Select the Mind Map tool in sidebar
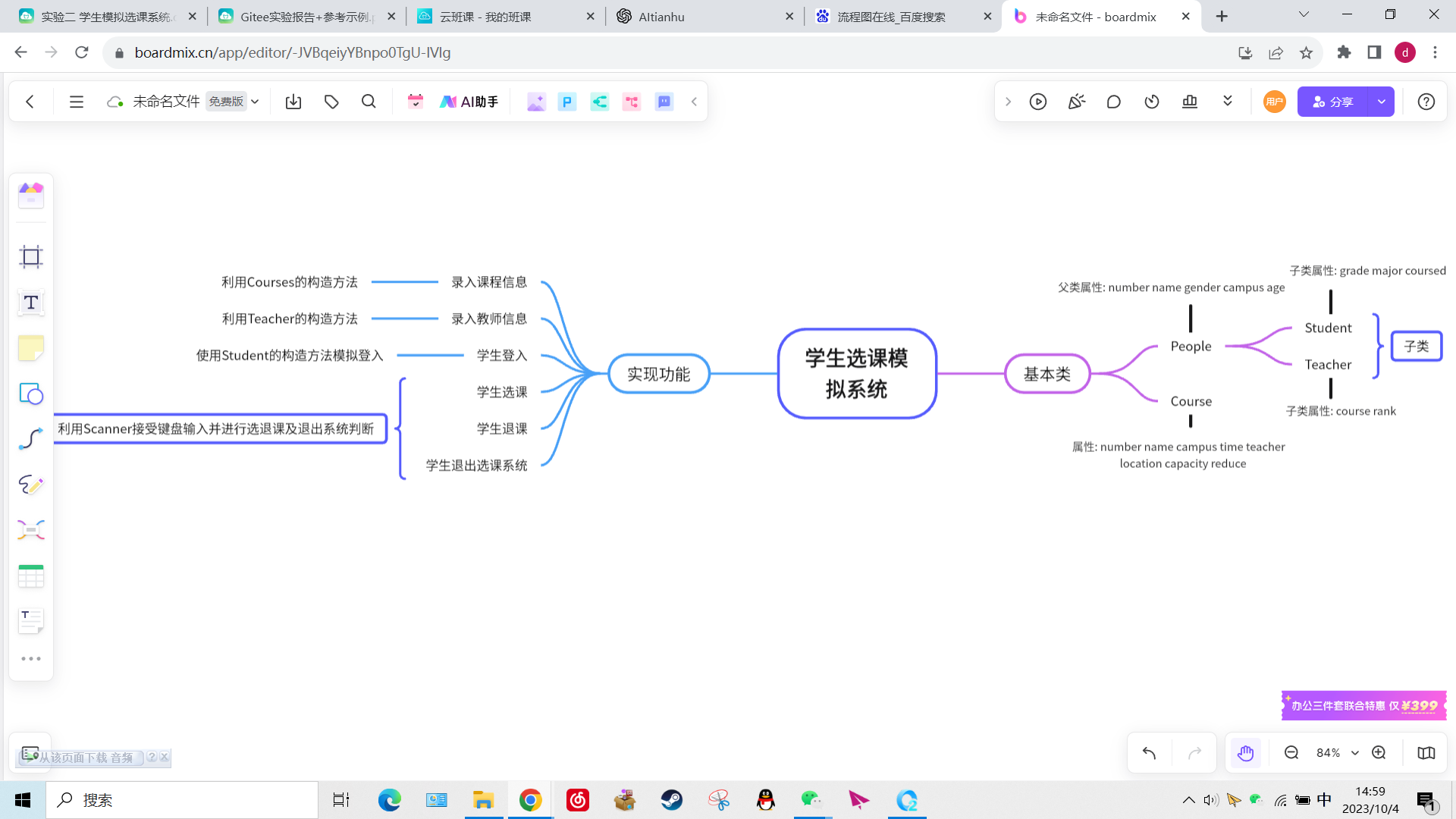1456x819 pixels. click(30, 529)
